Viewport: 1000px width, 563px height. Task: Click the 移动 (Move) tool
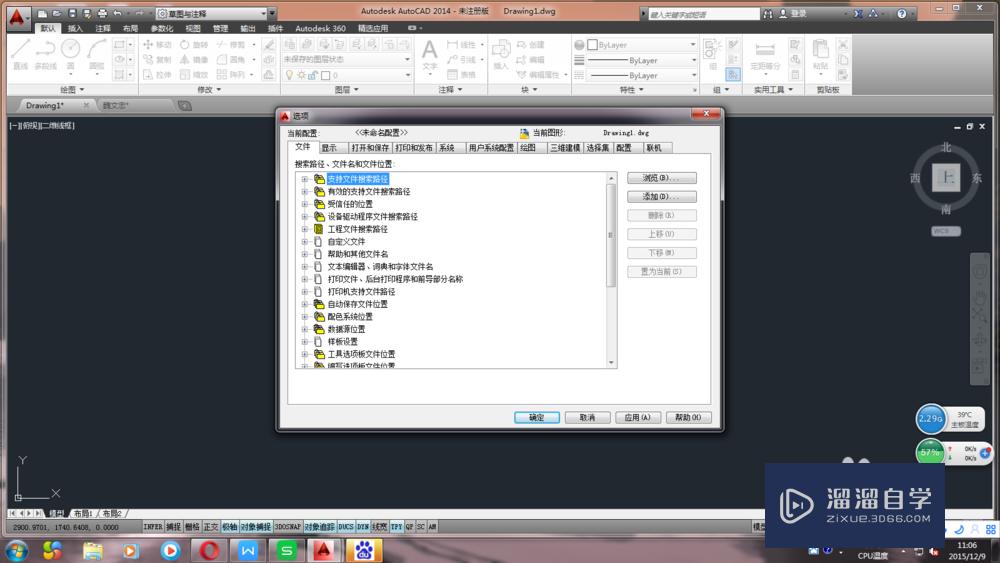click(x=157, y=45)
